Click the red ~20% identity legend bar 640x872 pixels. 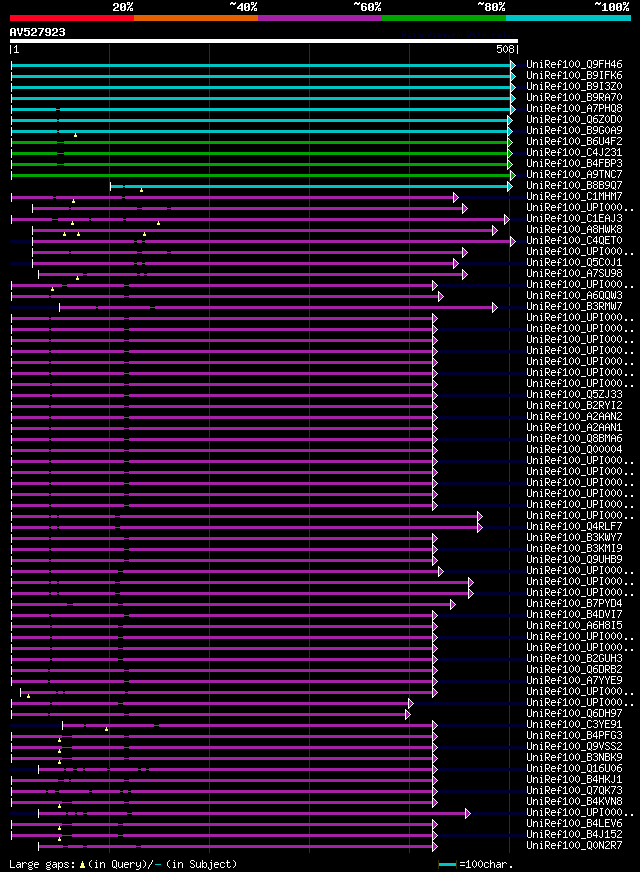[72, 18]
